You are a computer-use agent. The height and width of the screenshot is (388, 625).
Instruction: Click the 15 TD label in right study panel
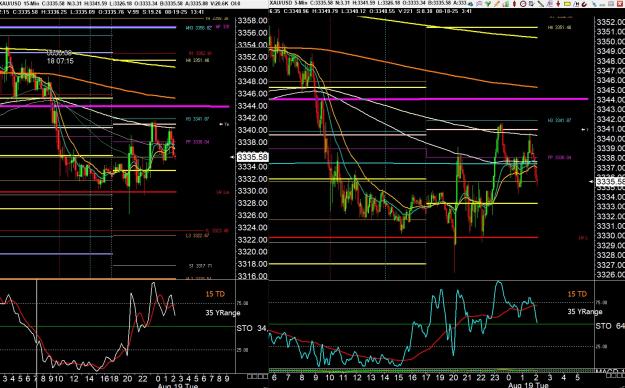tap(577, 294)
